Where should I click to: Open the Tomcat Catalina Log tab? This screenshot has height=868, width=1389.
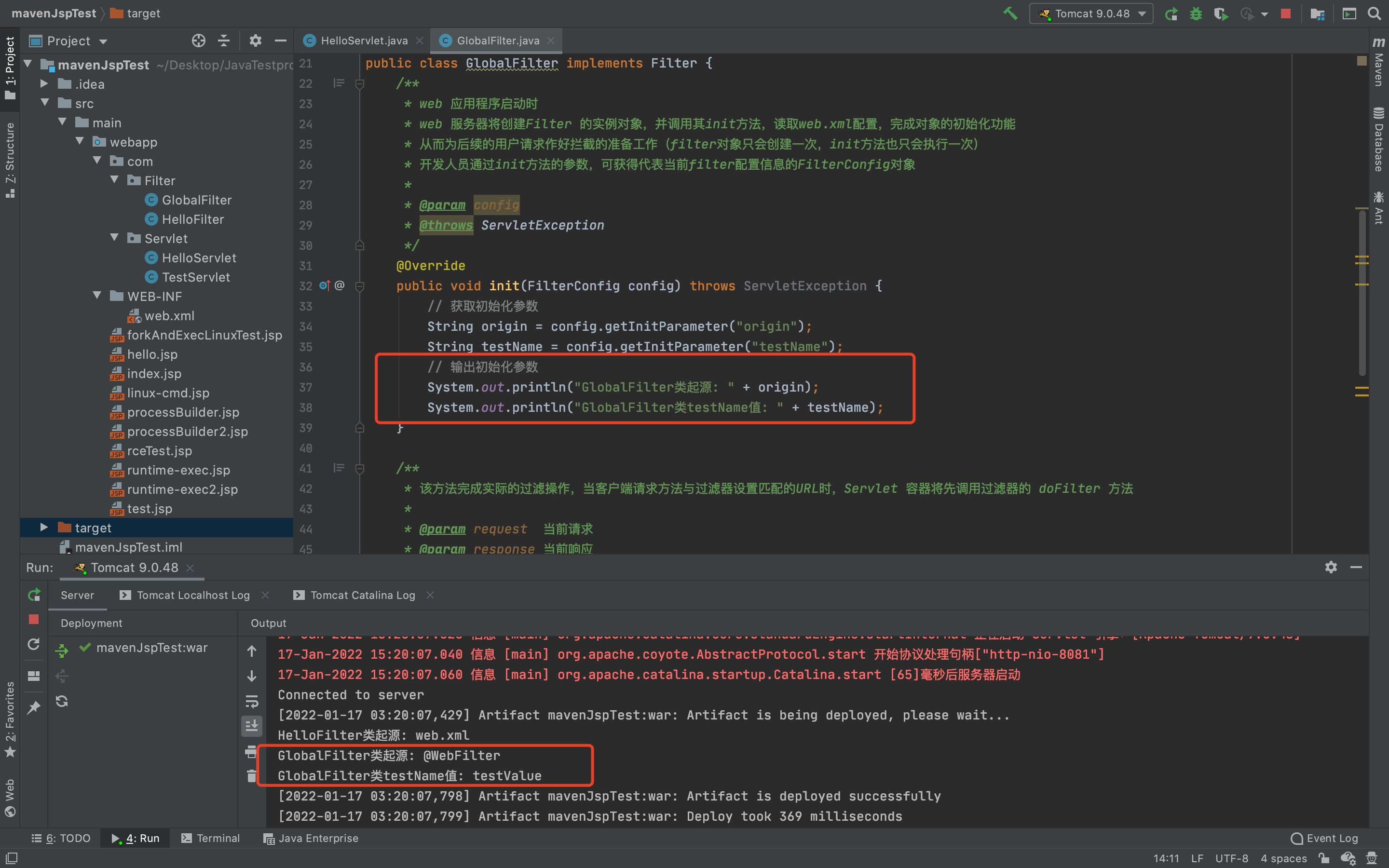coord(363,596)
